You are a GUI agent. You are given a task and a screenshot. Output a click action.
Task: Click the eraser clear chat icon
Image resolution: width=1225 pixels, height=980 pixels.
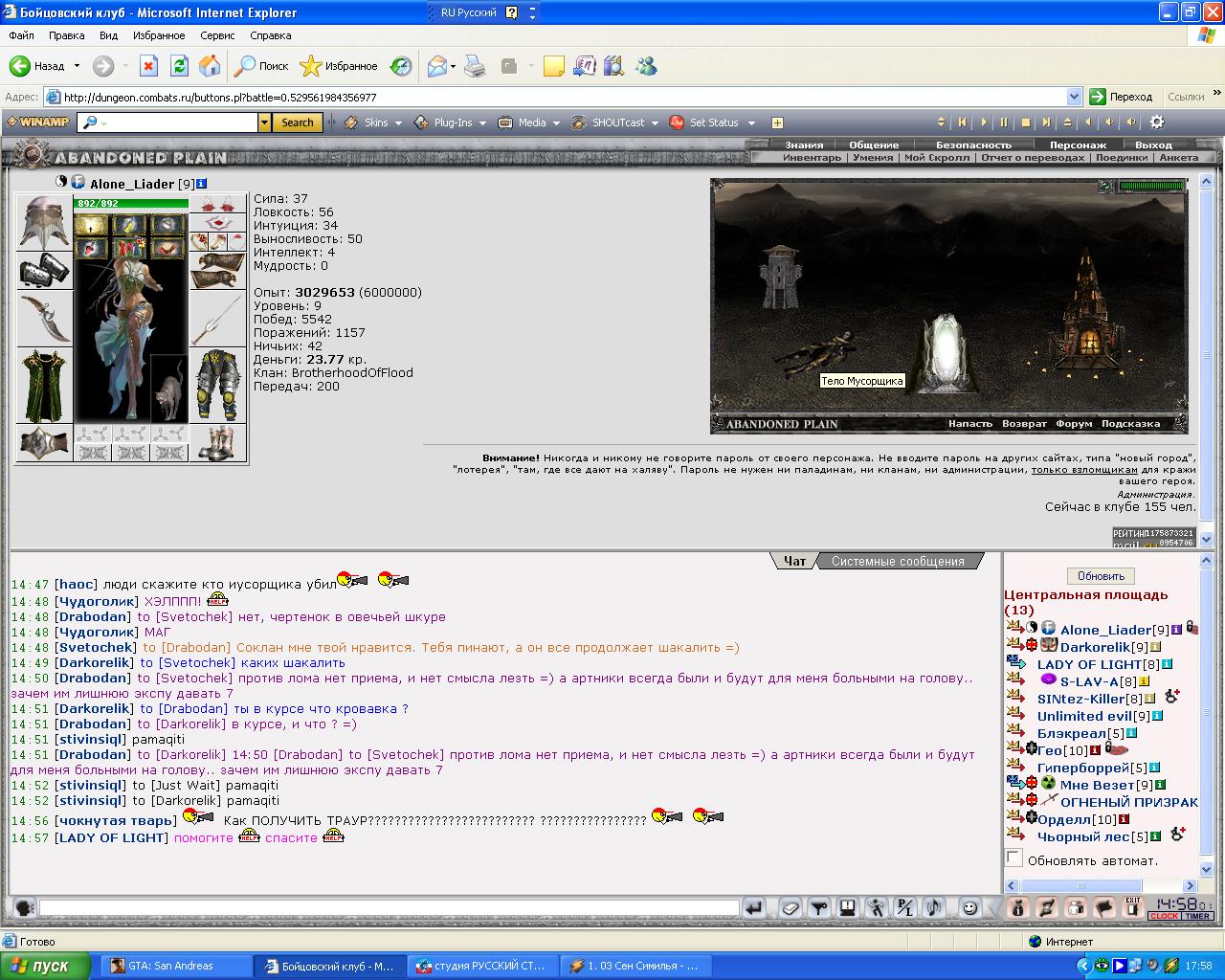click(x=790, y=907)
